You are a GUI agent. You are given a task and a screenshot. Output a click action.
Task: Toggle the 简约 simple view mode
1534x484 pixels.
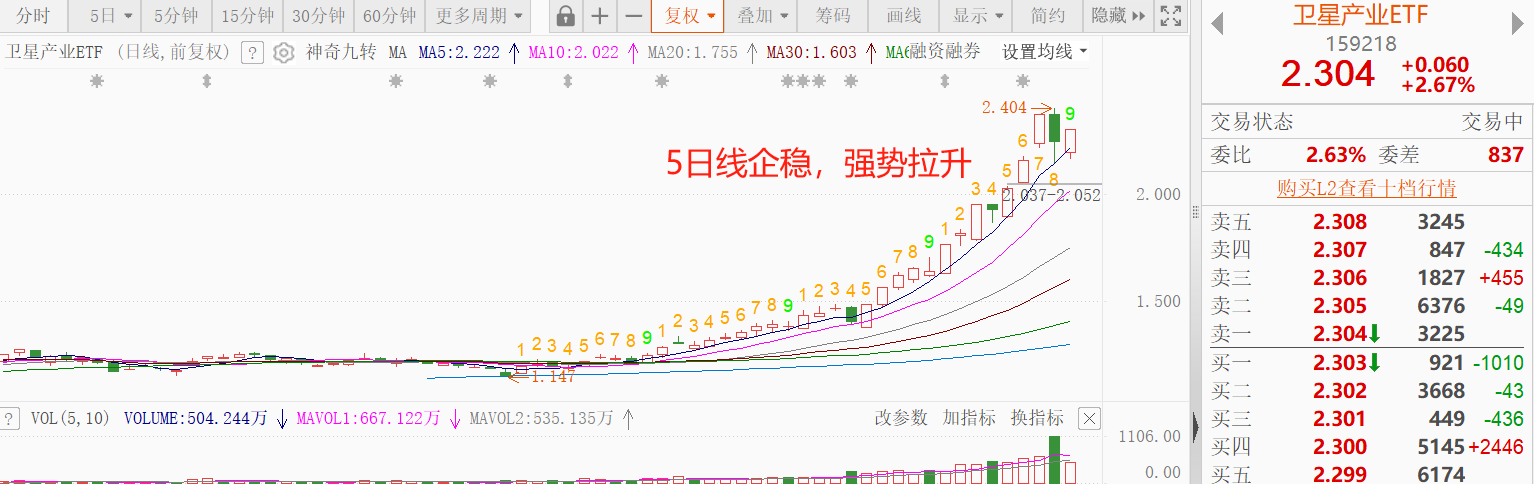pos(1047,16)
